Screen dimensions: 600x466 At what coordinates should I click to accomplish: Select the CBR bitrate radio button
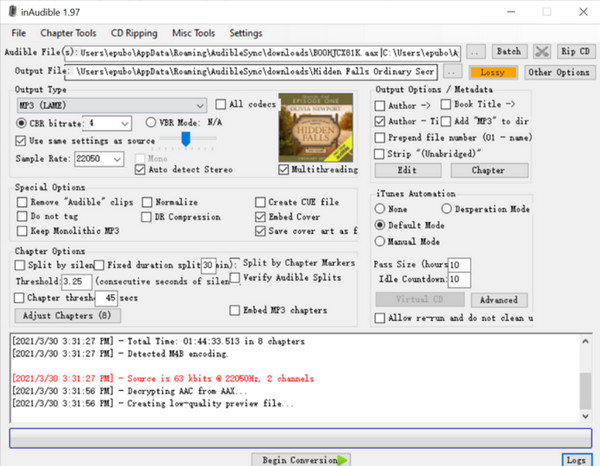click(21, 123)
